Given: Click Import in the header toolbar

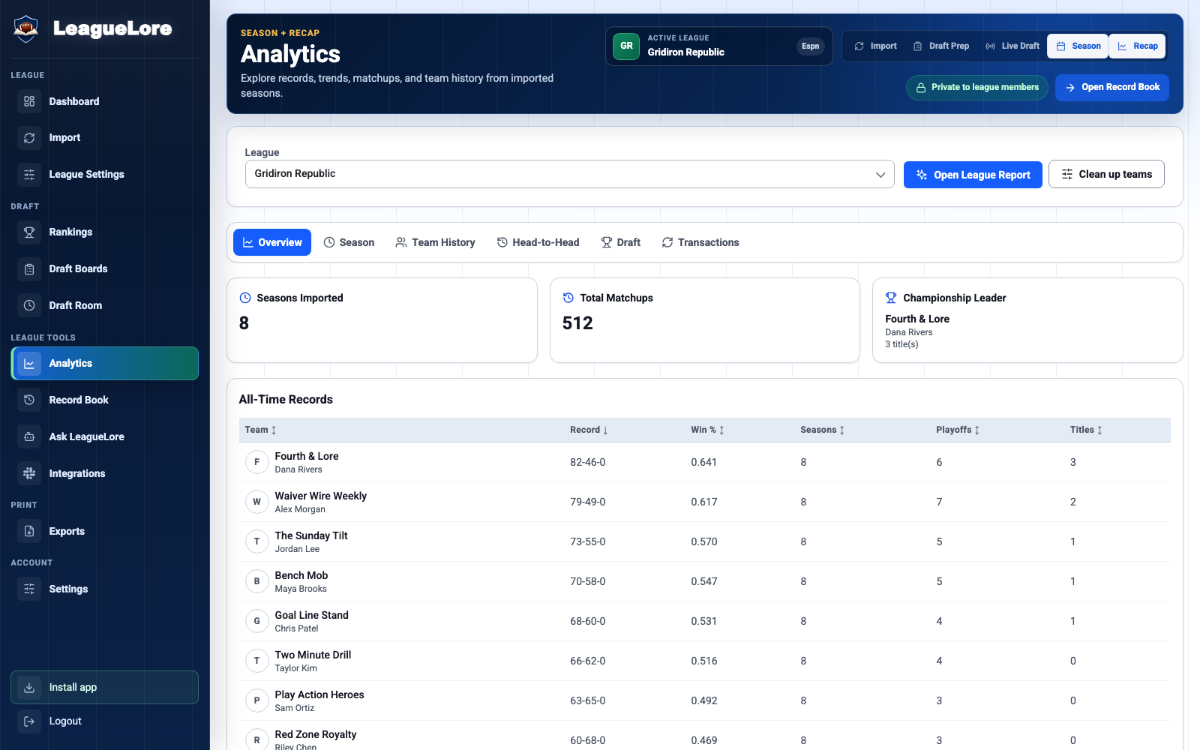Looking at the screenshot, I should click(x=875, y=46).
